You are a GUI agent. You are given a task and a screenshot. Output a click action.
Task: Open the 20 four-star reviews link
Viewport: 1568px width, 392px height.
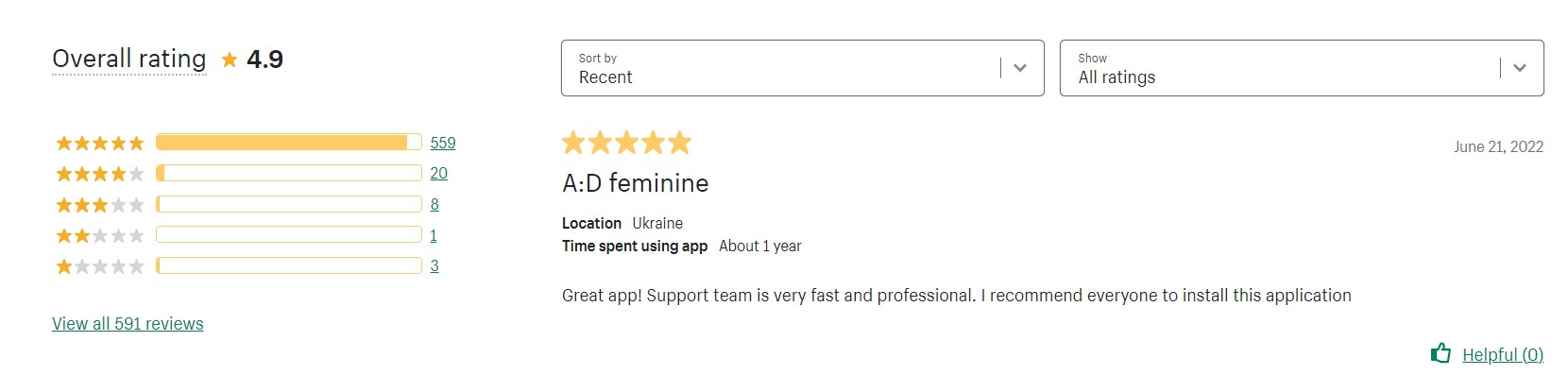[x=439, y=173]
